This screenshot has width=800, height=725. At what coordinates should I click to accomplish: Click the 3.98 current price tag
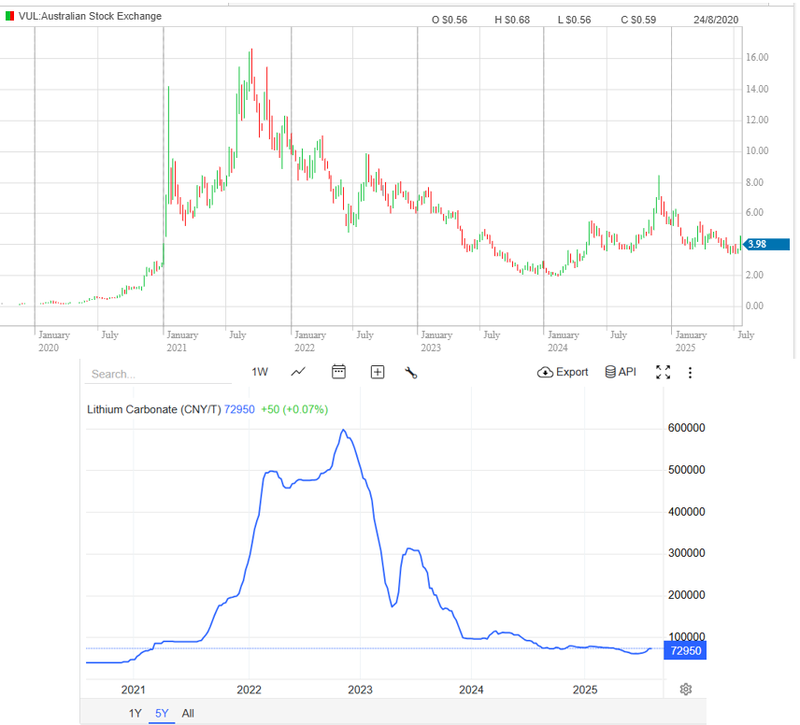[x=768, y=244]
